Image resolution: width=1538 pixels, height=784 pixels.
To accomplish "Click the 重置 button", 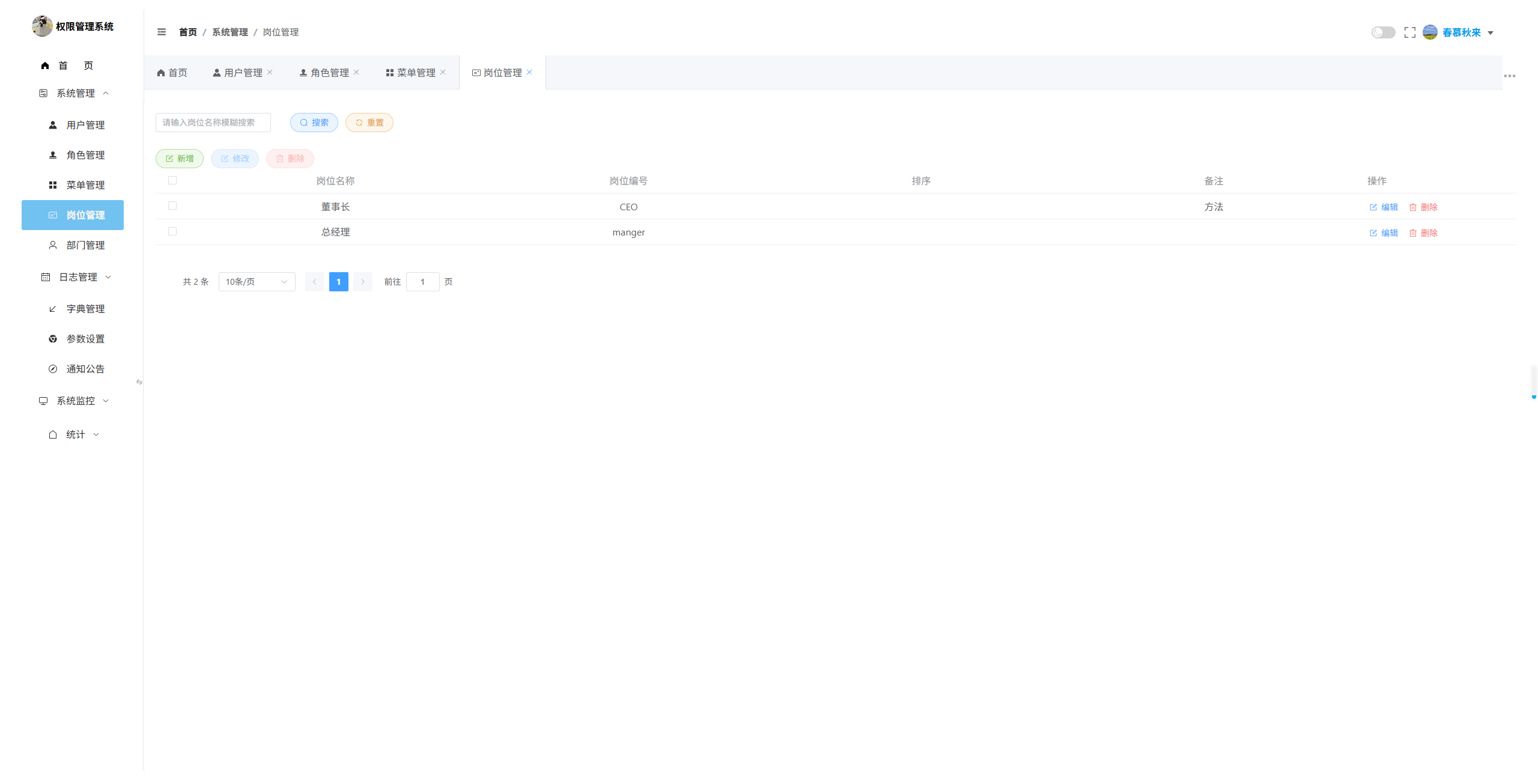I will [x=369, y=123].
